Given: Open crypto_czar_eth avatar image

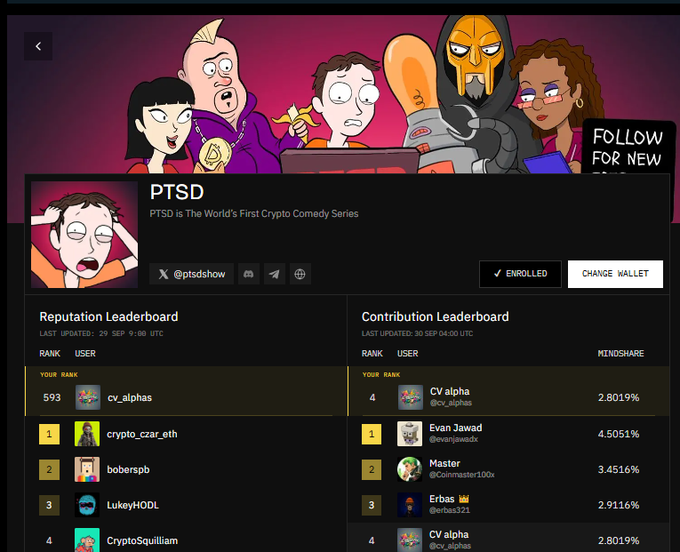Looking at the screenshot, I should point(87,434).
